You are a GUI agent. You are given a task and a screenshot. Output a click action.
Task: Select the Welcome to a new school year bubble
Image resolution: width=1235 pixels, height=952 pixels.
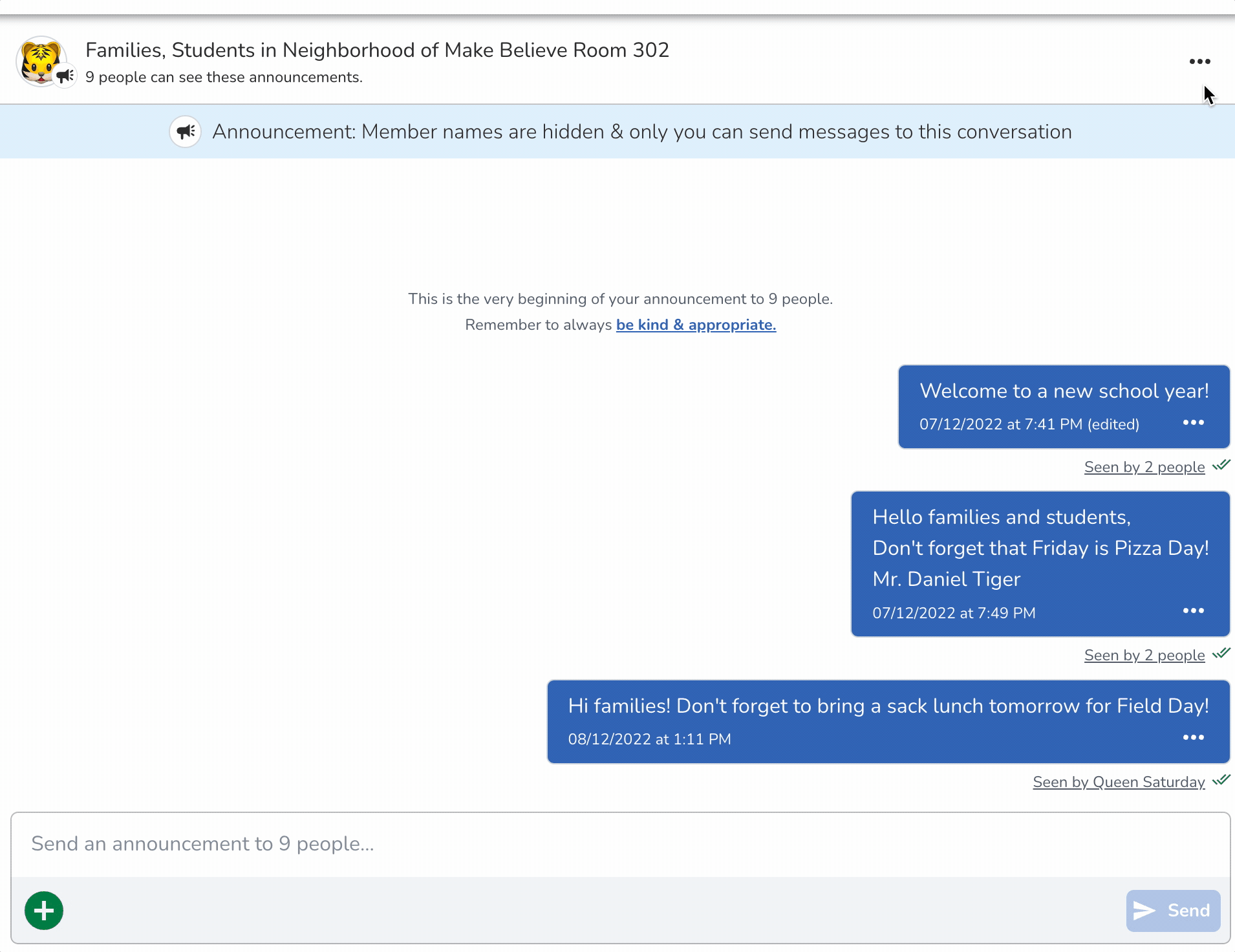point(1064,391)
